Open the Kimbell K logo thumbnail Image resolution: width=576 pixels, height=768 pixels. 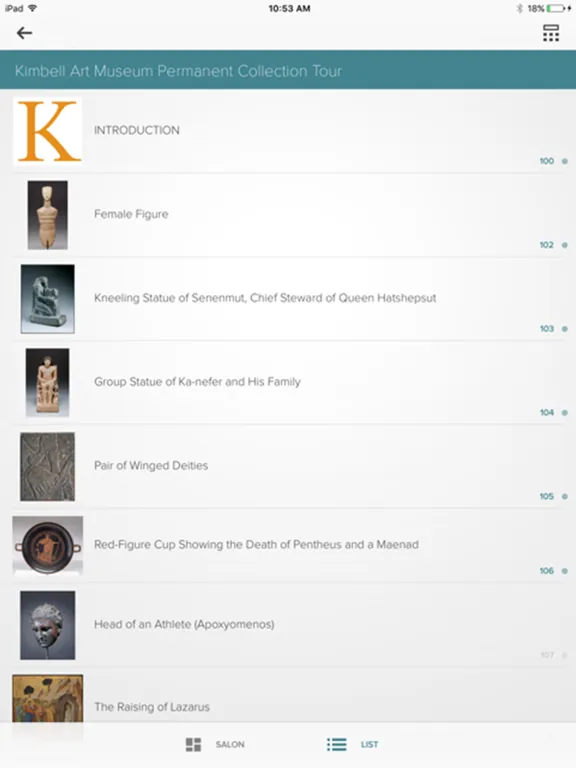coord(48,131)
